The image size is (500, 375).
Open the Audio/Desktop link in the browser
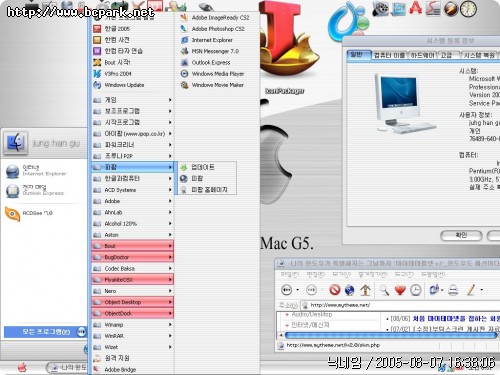pos(312,314)
